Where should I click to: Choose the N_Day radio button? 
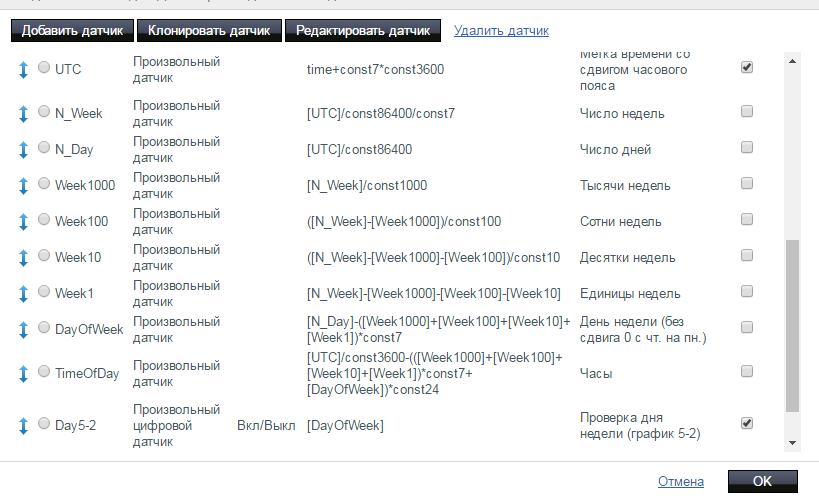click(43, 148)
